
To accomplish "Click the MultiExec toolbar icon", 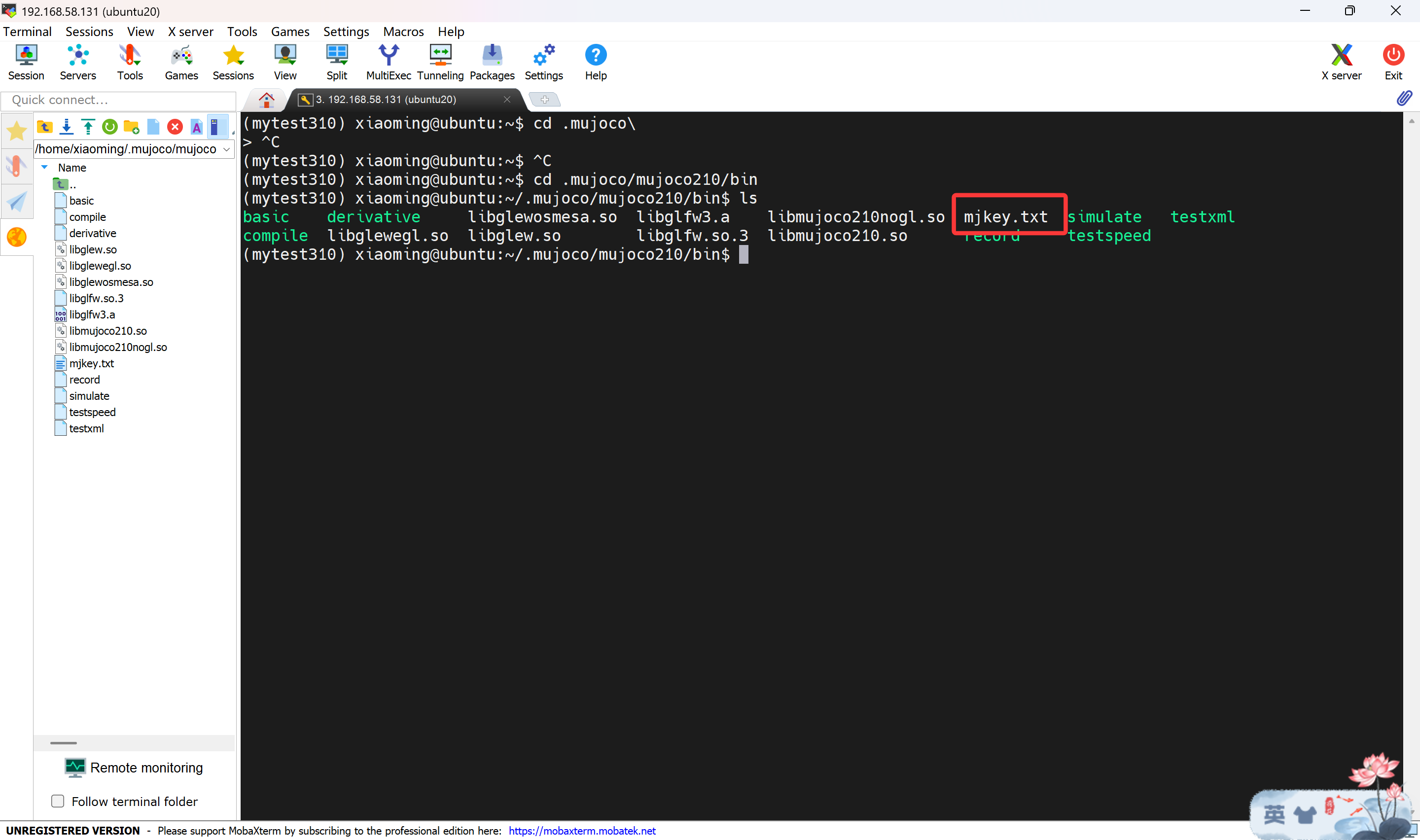I will 388,62.
